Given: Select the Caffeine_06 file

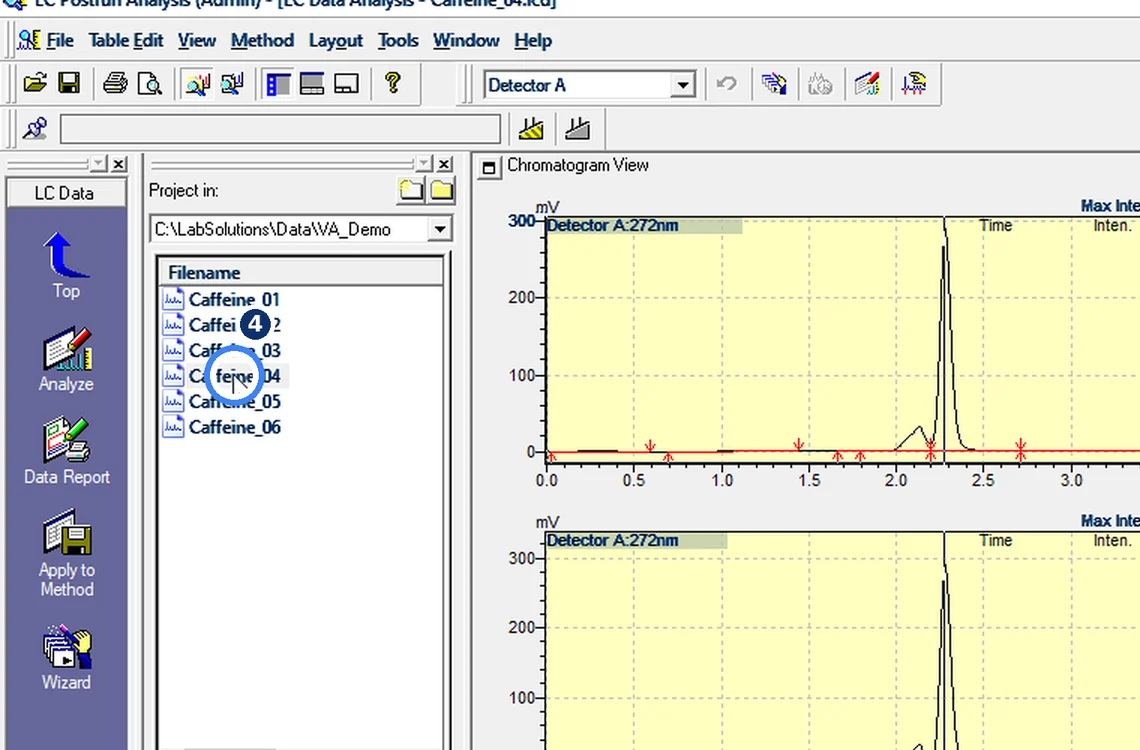Looking at the screenshot, I should click(221, 427).
